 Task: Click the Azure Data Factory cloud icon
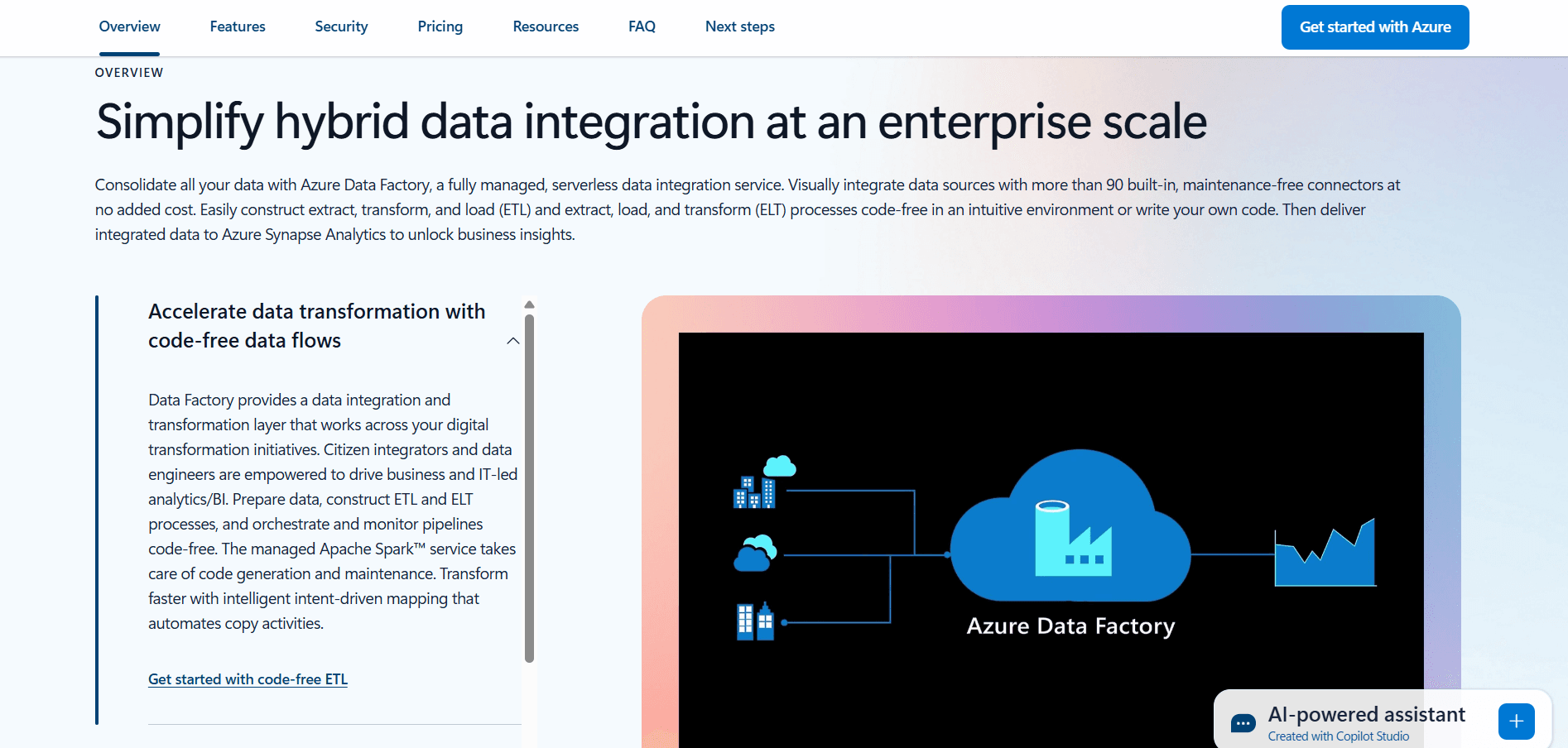pyautogui.click(x=1070, y=525)
